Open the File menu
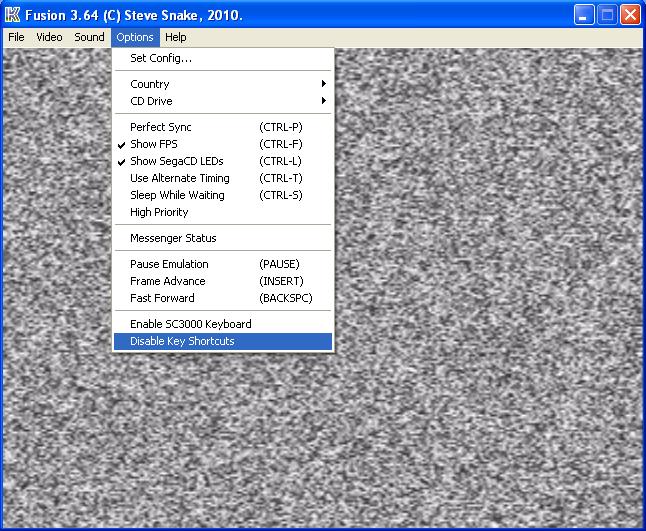Image resolution: width=646 pixels, height=531 pixels. point(16,37)
